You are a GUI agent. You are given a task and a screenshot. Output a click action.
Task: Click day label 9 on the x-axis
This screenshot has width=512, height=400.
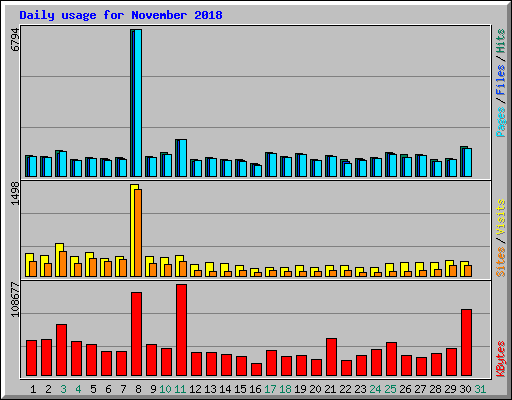click(x=153, y=389)
